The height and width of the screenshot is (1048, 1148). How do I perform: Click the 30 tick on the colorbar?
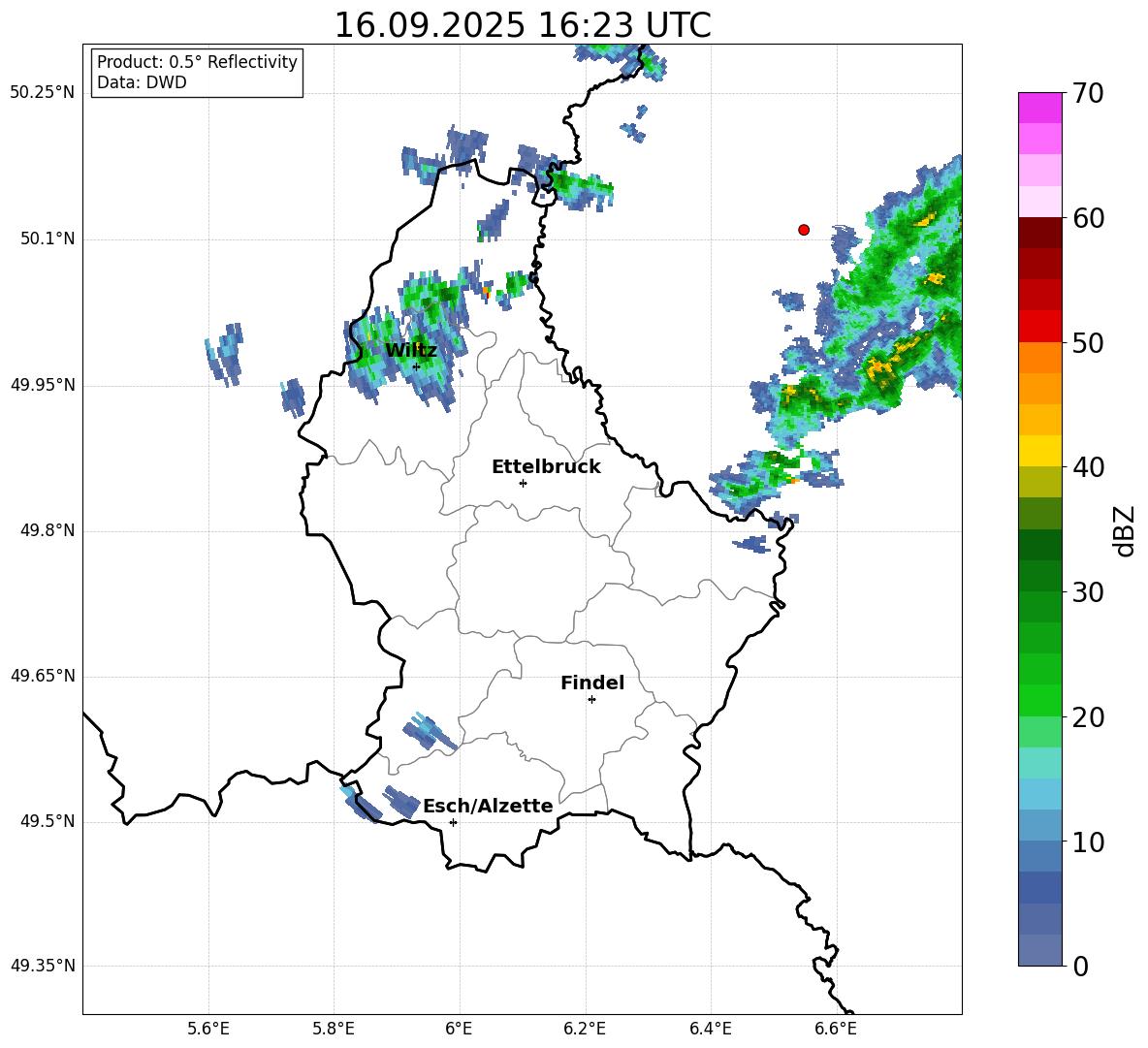[1087, 592]
